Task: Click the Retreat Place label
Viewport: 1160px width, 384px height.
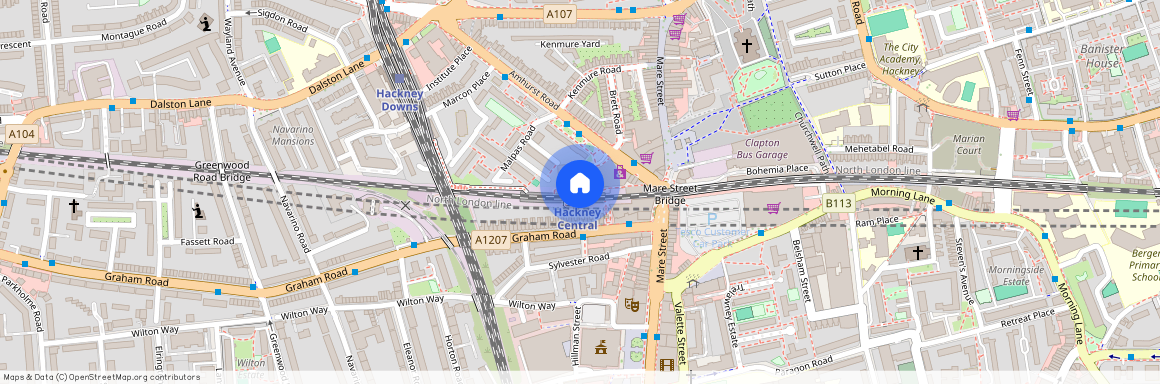Action: tap(1028, 319)
